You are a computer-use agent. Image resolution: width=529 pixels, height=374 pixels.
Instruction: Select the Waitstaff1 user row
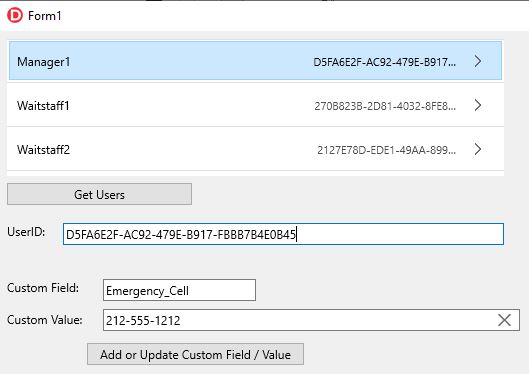255,105
